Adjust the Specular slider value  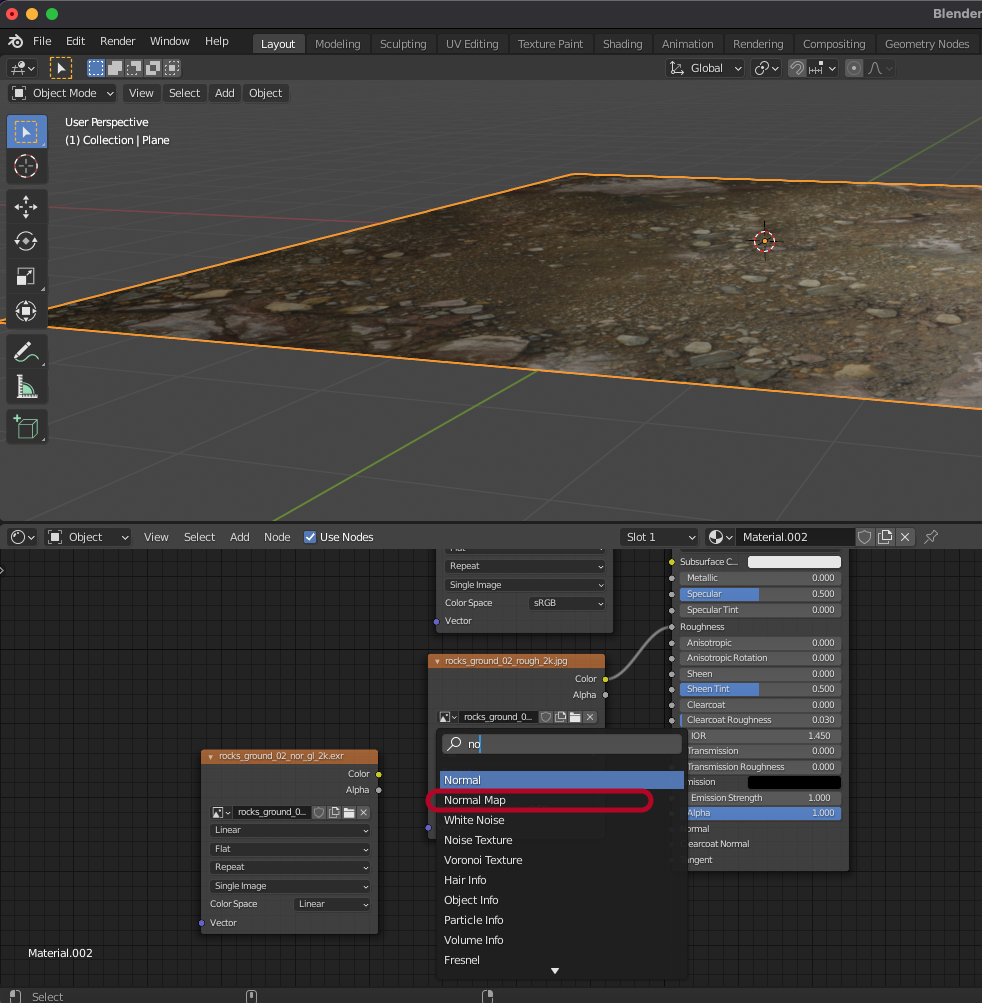[760, 594]
